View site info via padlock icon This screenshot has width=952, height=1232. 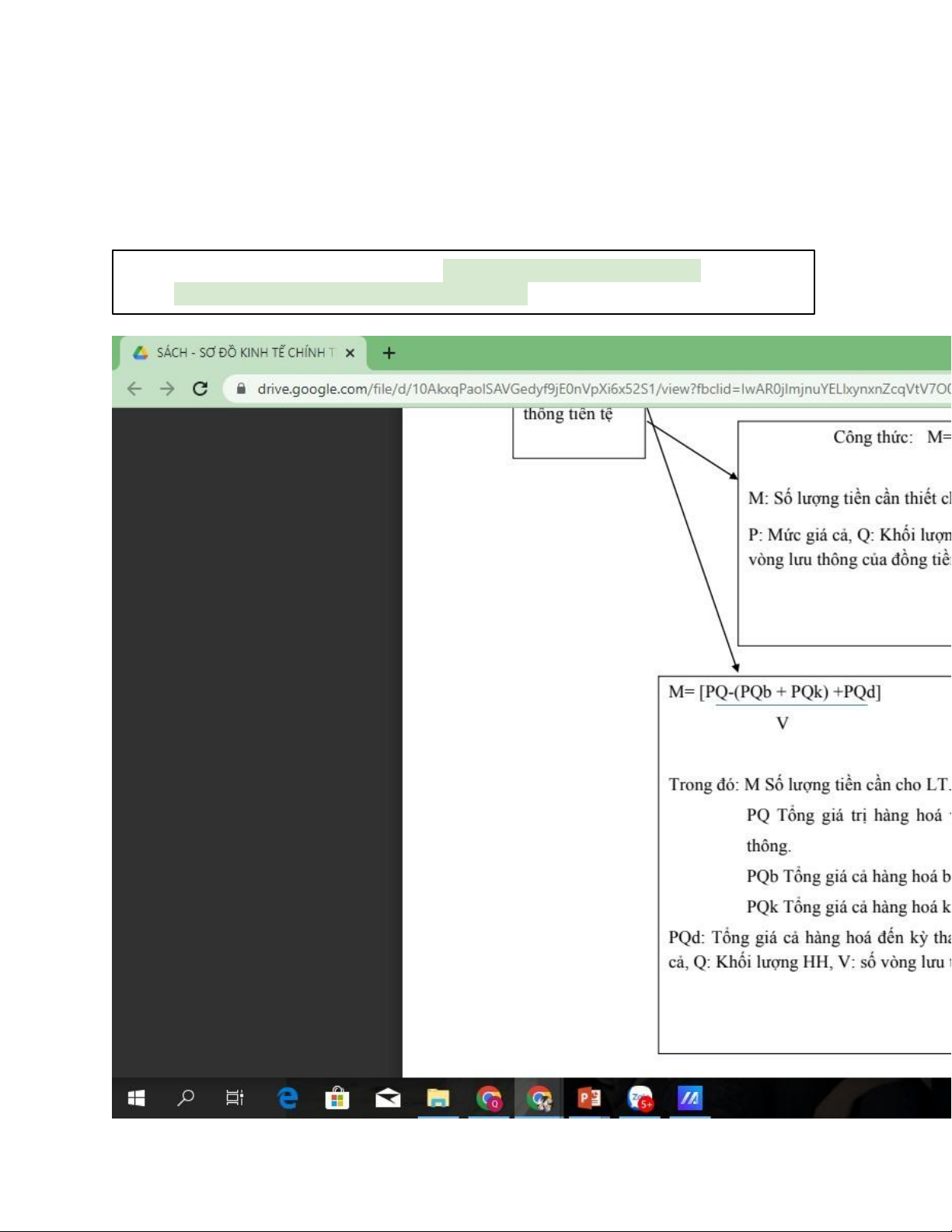click(242, 389)
